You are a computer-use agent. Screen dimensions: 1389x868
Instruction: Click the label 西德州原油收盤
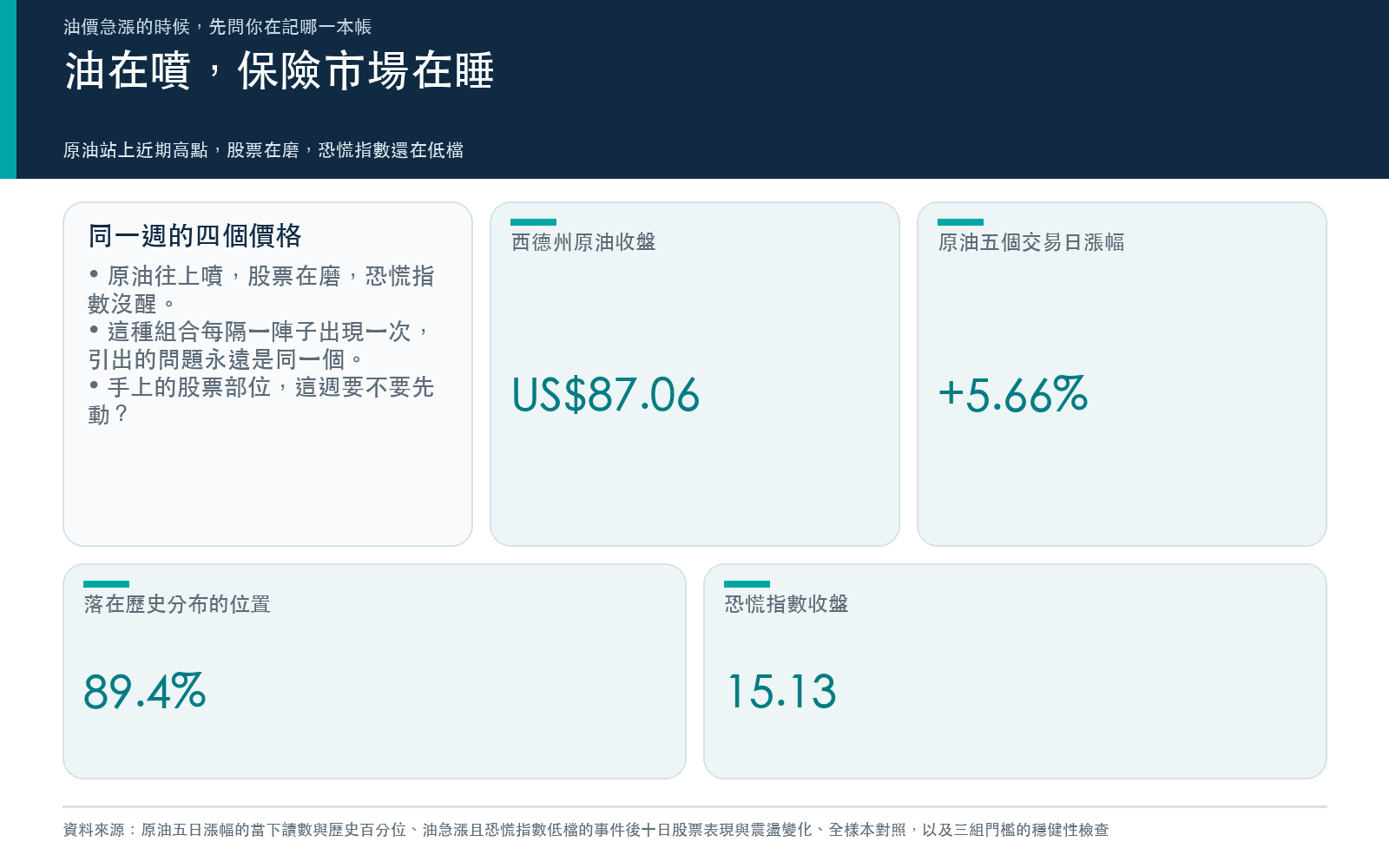coord(583,242)
